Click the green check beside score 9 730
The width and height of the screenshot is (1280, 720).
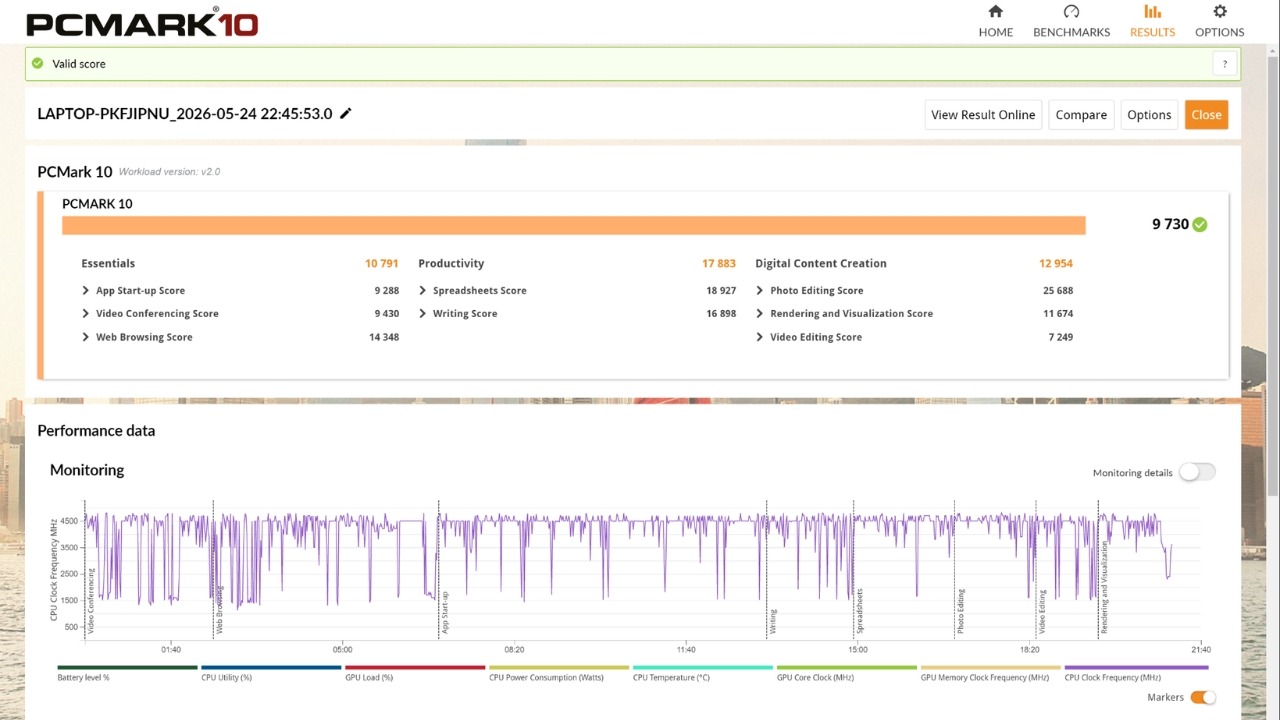[x=1200, y=224]
